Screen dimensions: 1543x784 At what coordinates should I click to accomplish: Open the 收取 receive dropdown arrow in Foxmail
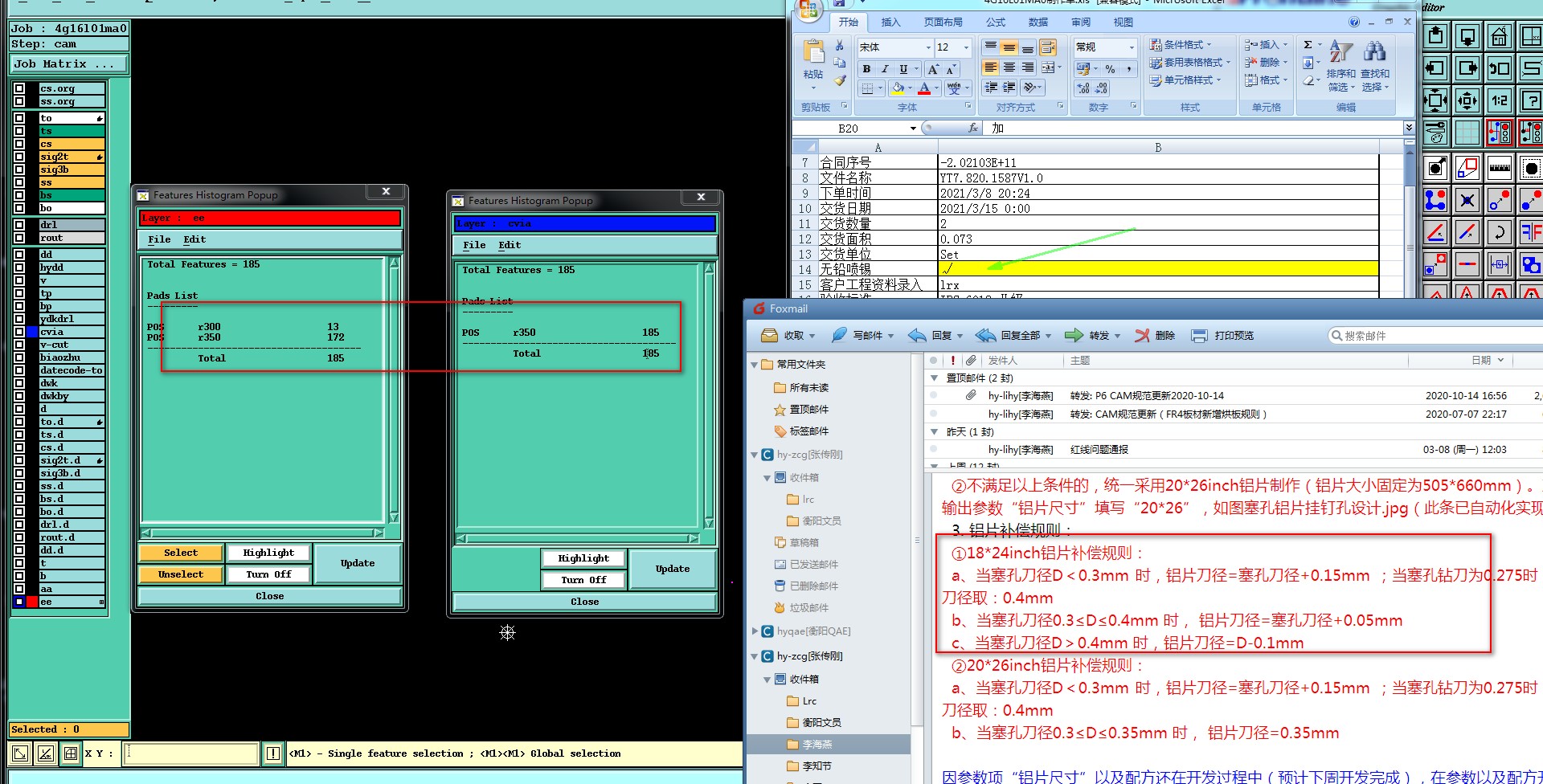point(812,336)
